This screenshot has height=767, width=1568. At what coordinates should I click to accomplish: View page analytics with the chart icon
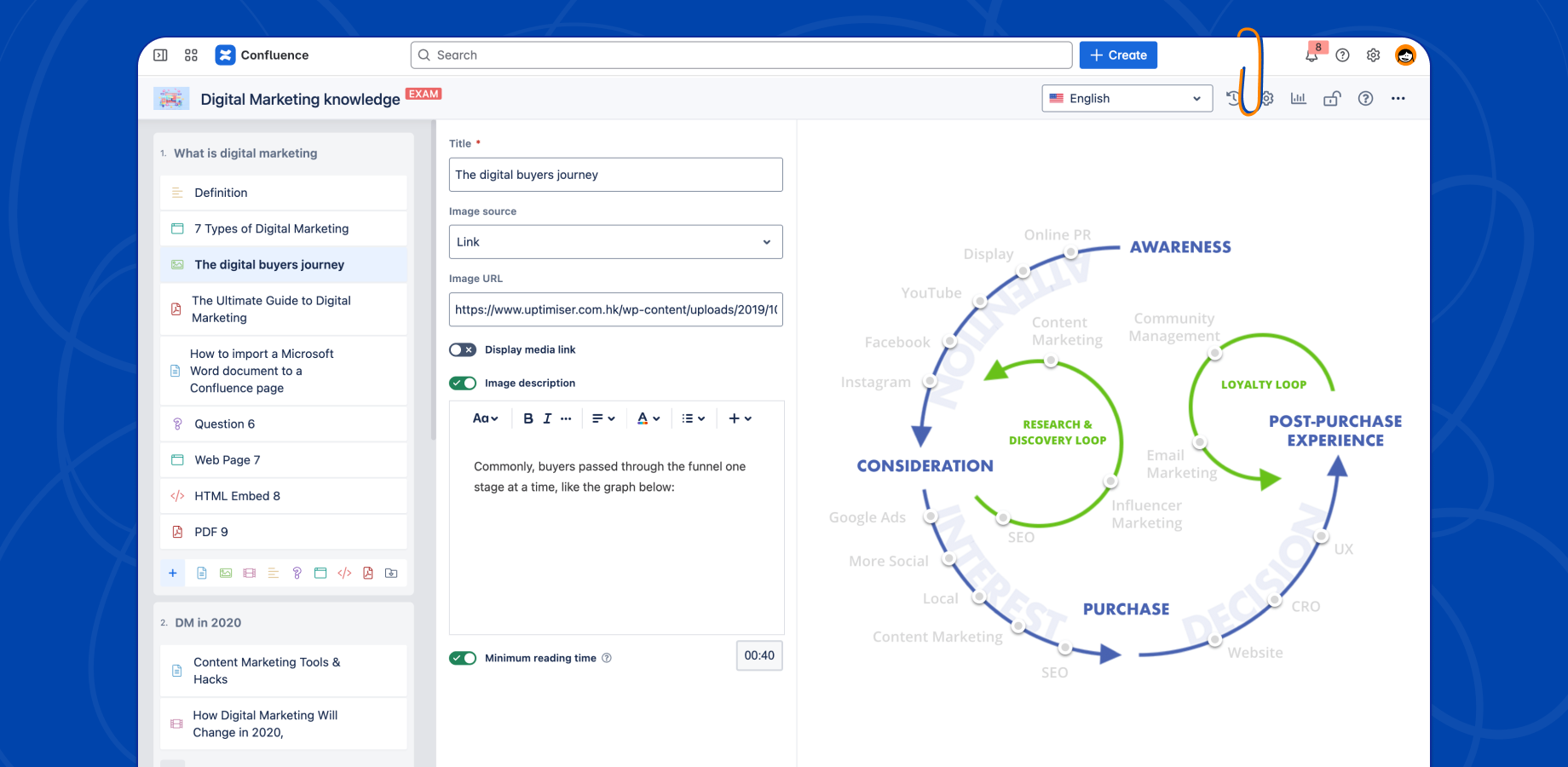(x=1298, y=98)
